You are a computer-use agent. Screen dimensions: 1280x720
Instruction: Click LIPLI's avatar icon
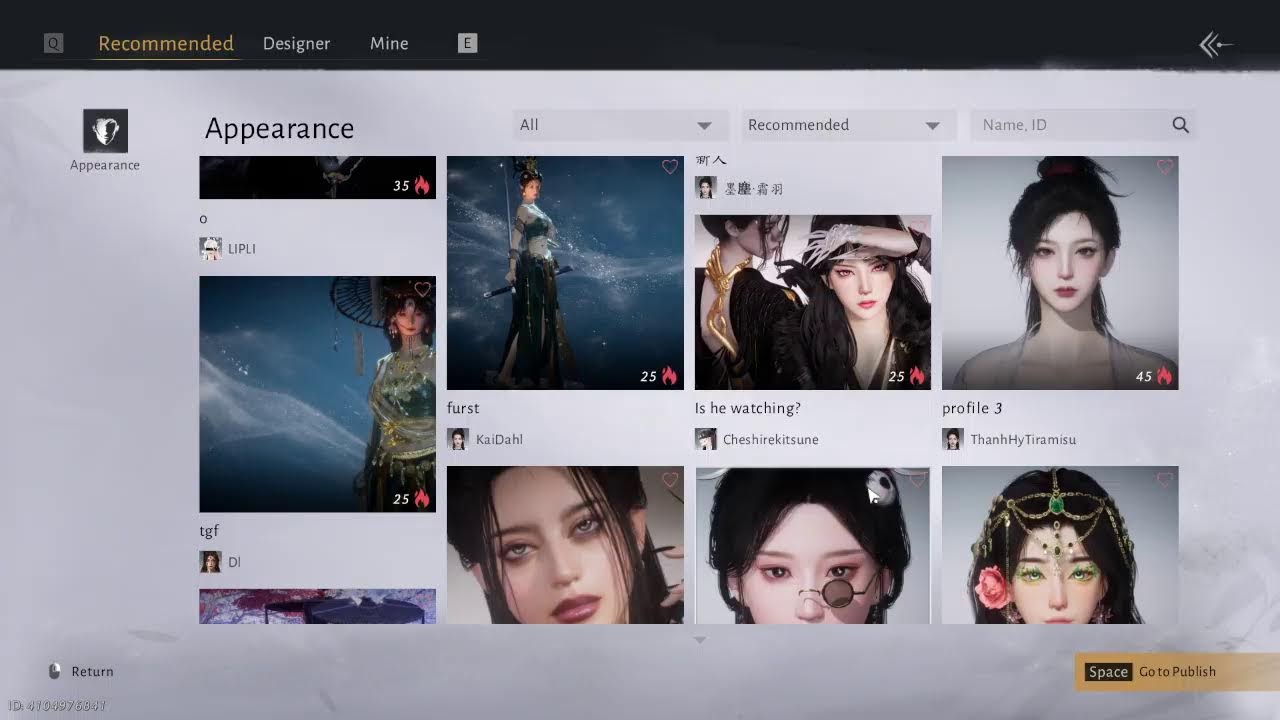(210, 249)
